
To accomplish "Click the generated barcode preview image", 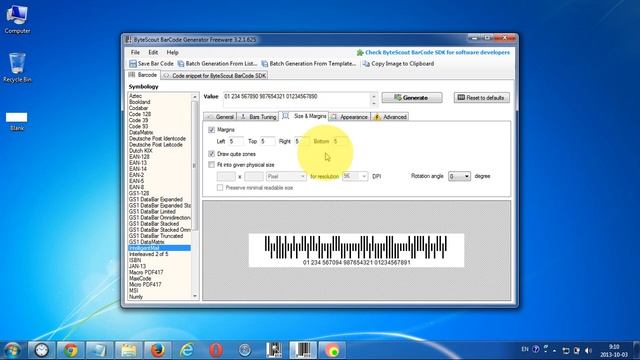I will (x=356, y=250).
